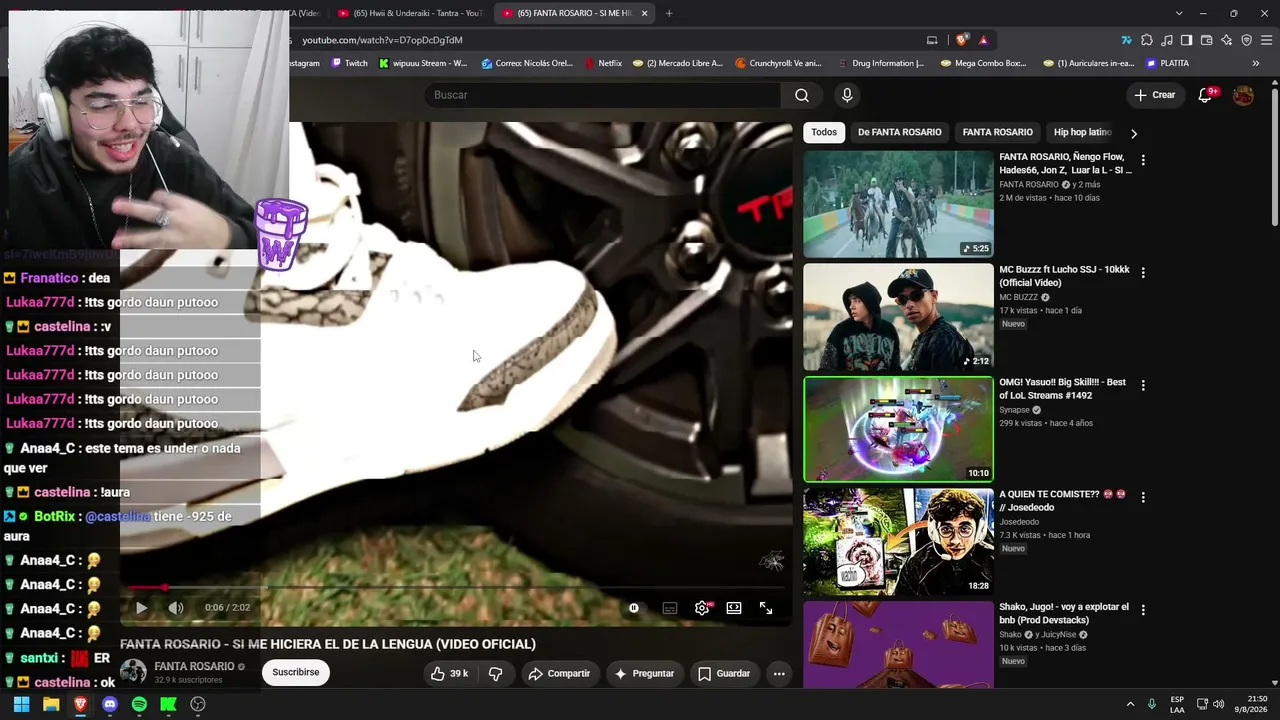The height and width of the screenshot is (720, 1280).
Task: Open the Crear create menu
Action: pos(1155,95)
